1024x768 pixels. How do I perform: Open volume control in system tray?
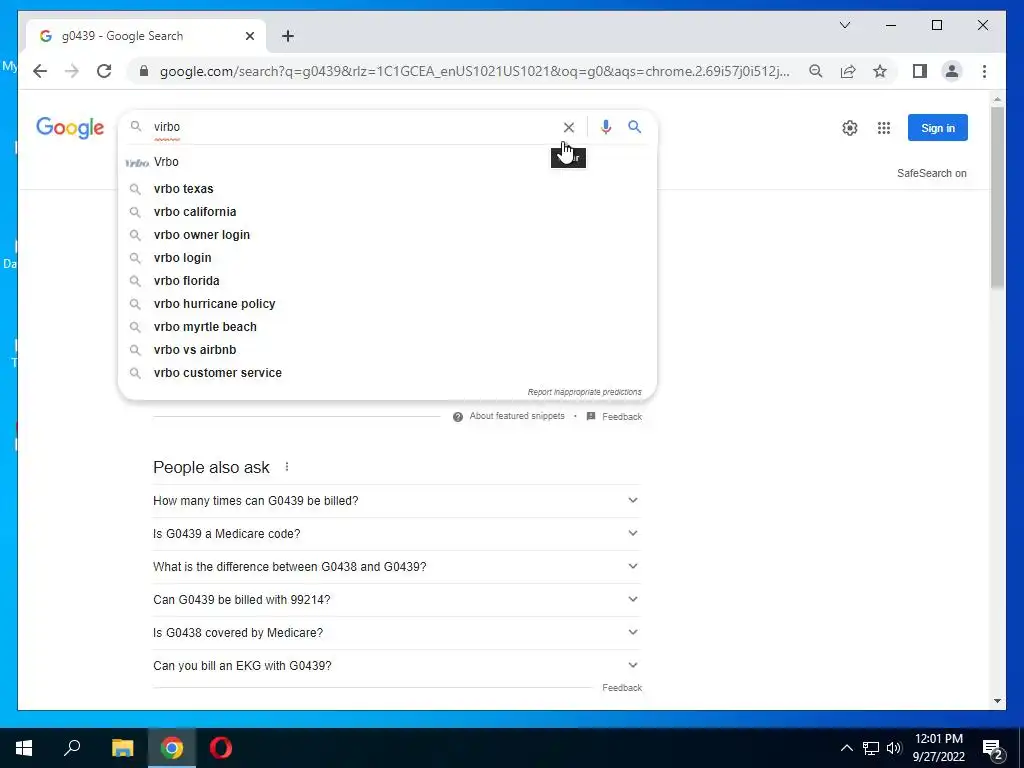[894, 748]
